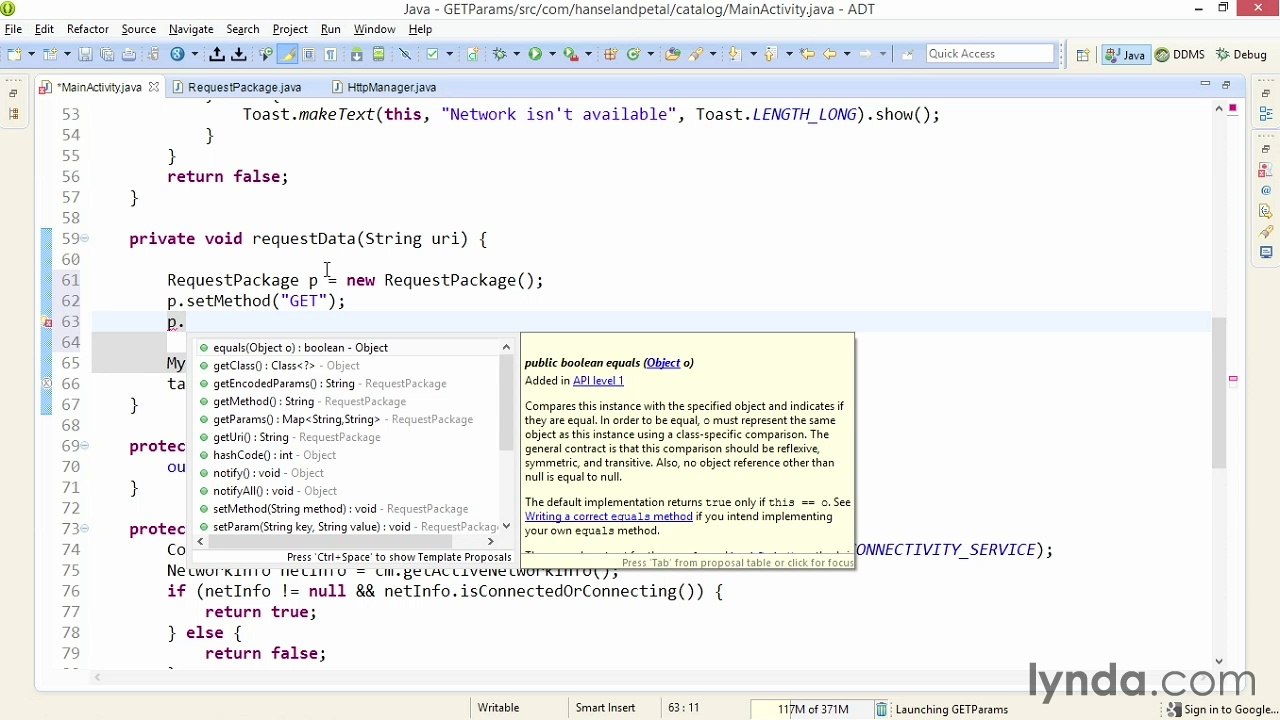
Task: Click the Save All icon in toolbar
Action: pos(107,54)
